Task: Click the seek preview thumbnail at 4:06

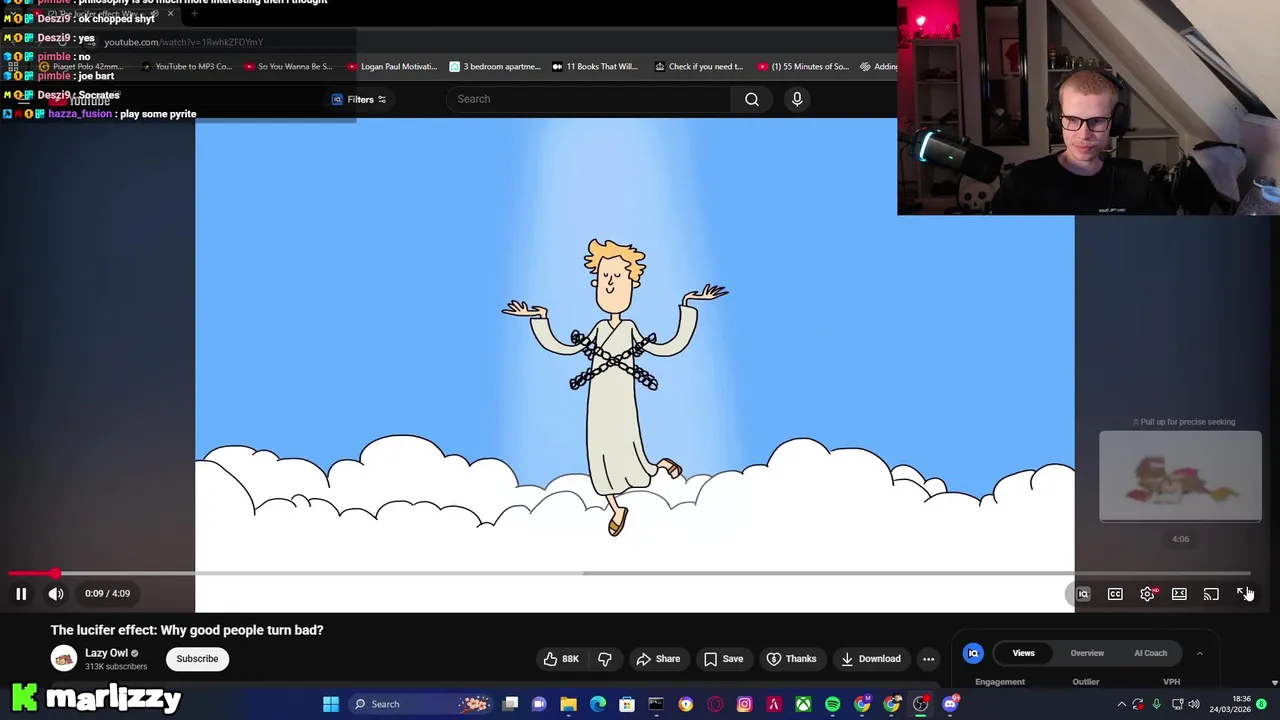Action: (1180, 476)
